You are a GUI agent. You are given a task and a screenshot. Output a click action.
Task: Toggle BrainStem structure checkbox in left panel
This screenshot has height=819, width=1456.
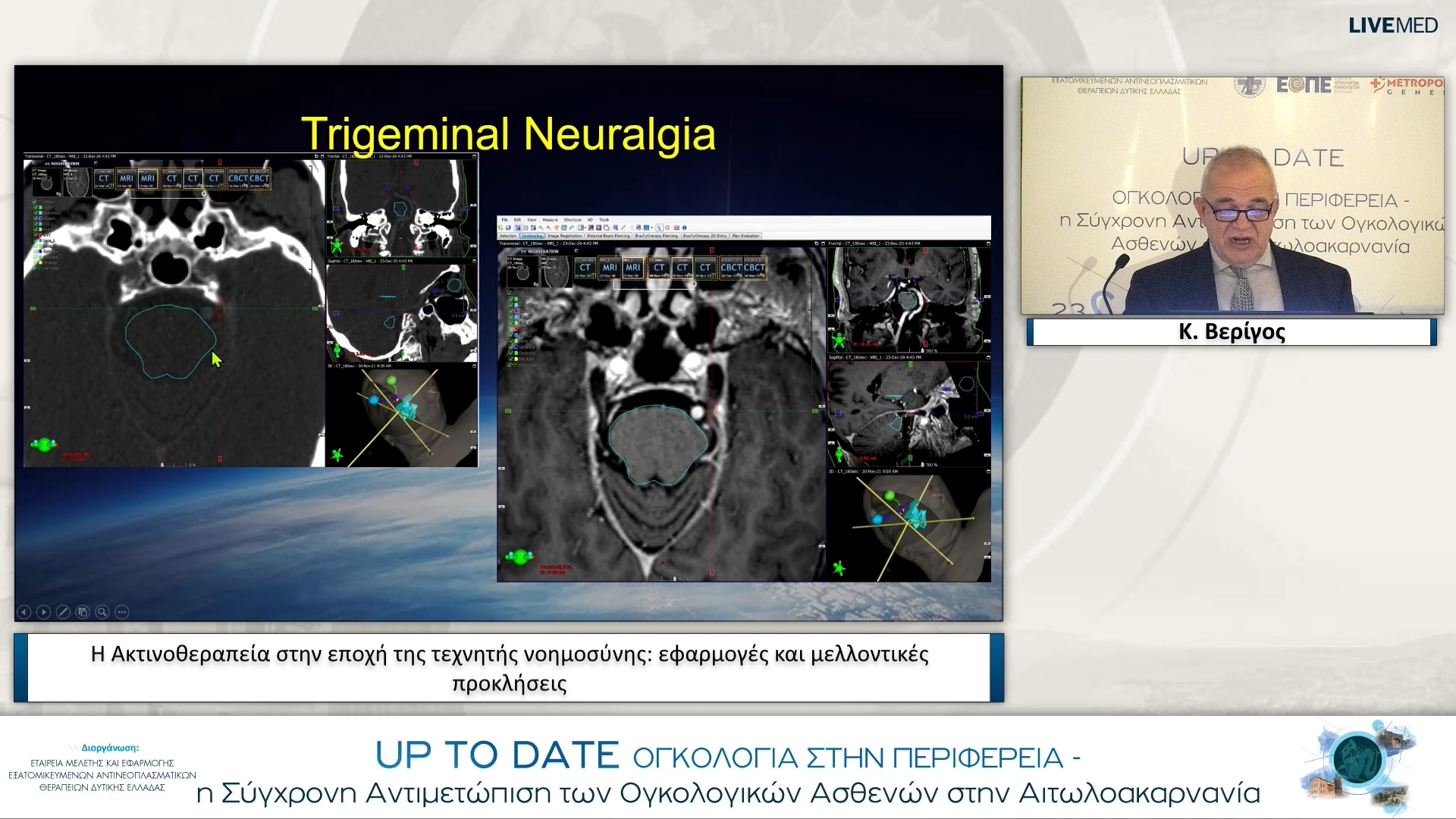coord(35,213)
